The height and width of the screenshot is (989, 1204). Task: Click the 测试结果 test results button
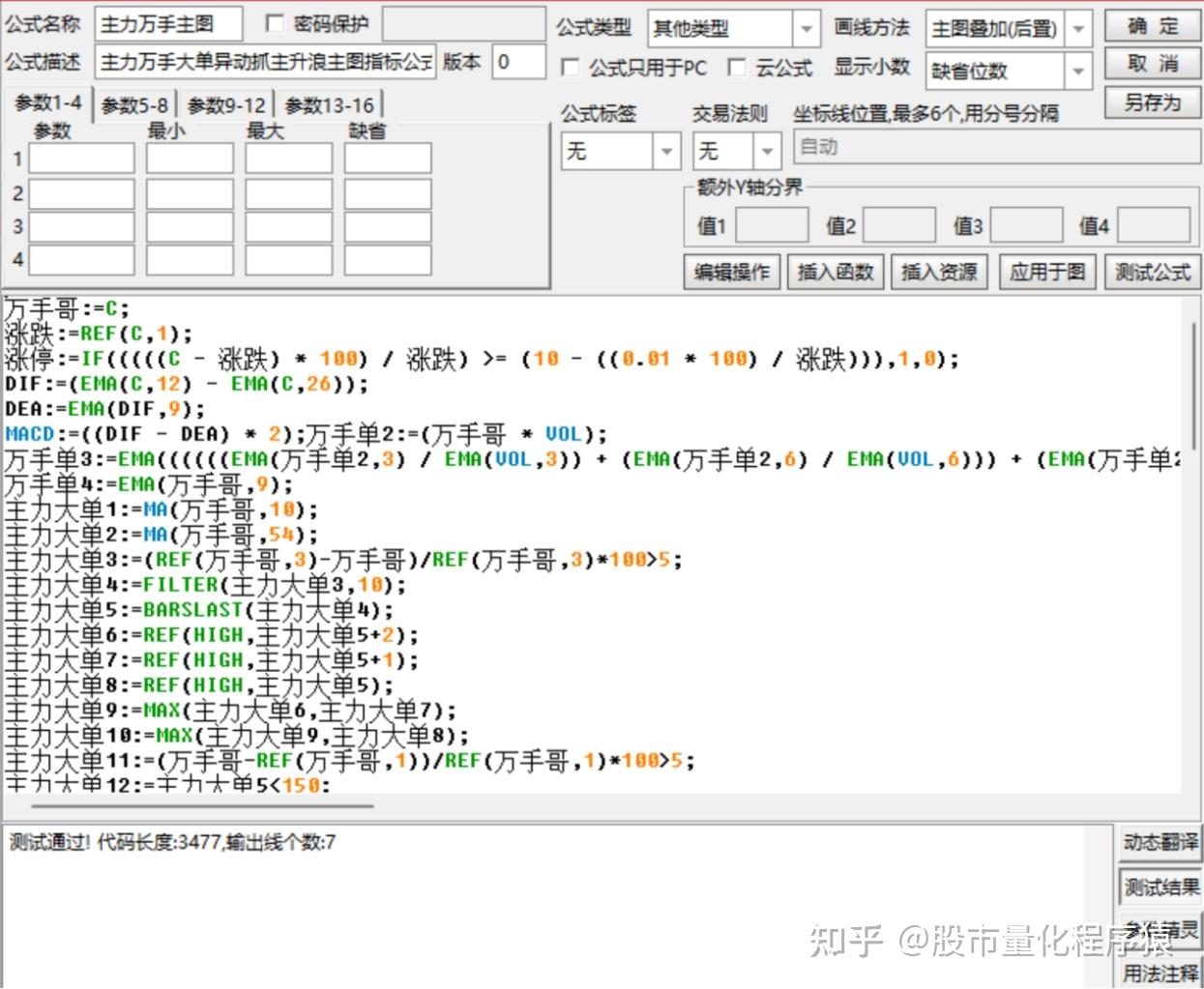tap(1160, 887)
